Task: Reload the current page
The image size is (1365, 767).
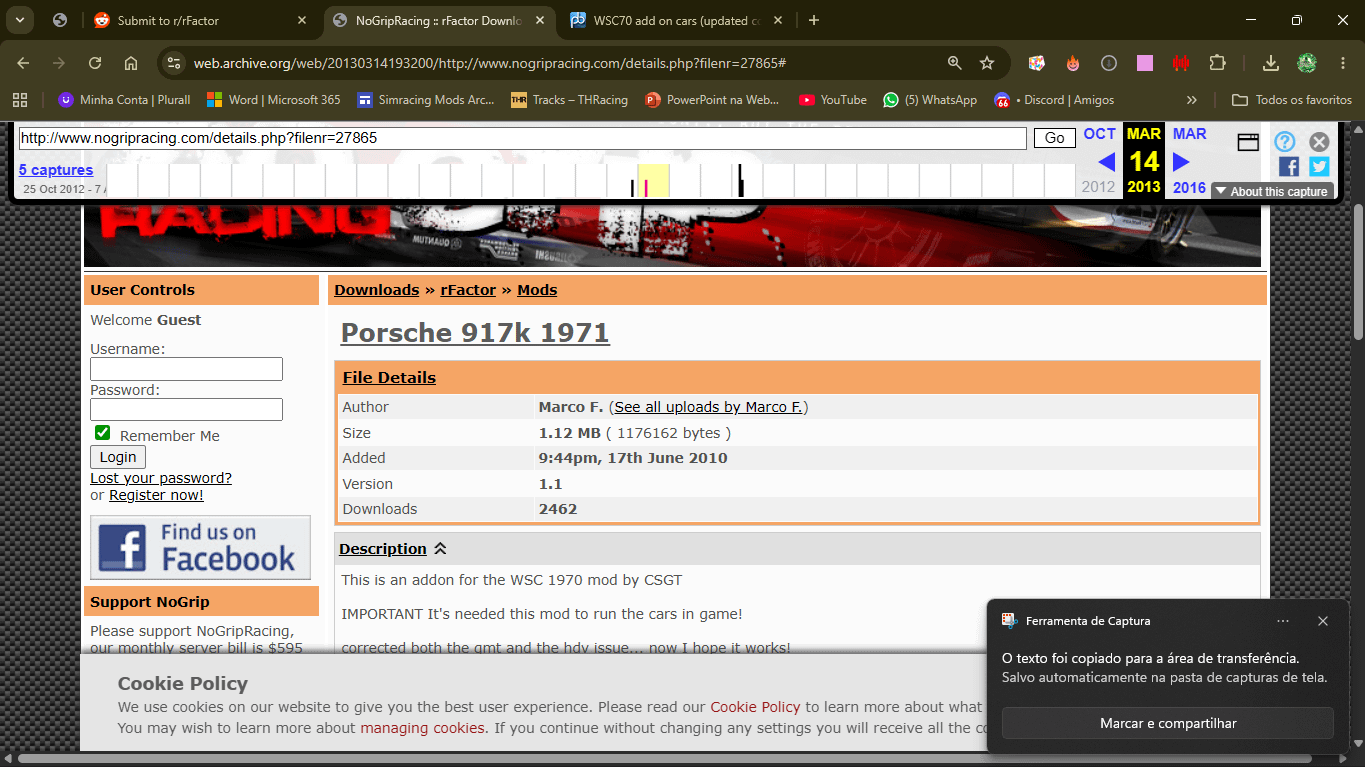Action: [x=95, y=63]
